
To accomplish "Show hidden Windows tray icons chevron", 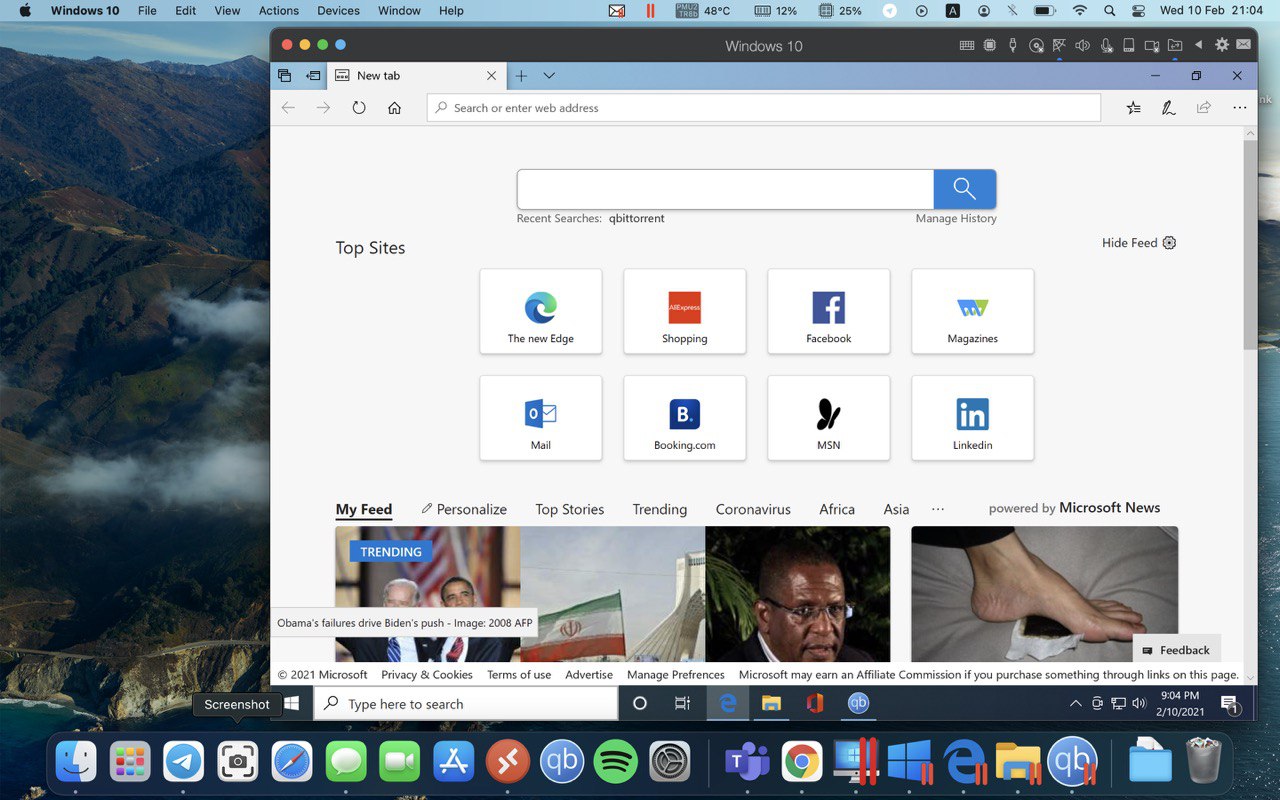I will point(1076,704).
